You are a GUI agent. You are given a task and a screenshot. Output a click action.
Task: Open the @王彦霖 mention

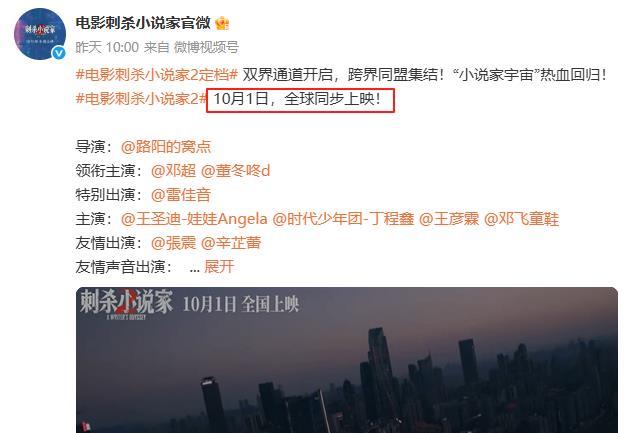pos(449,219)
